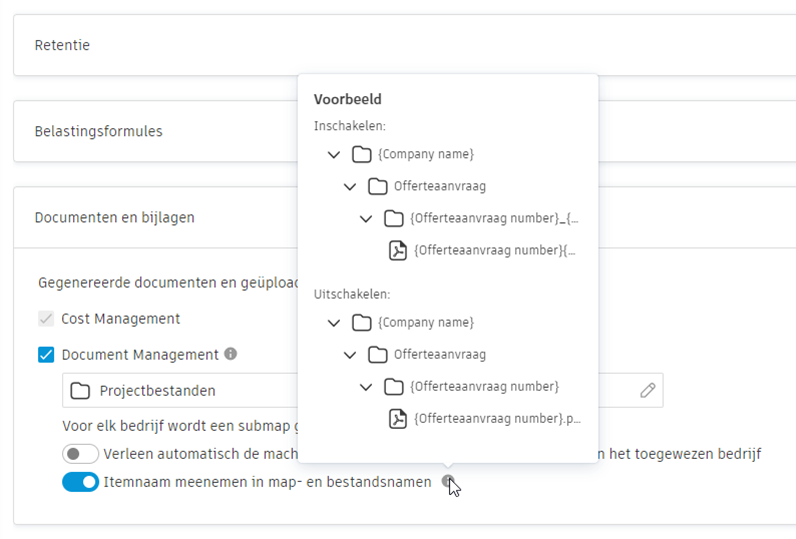Uncheck the Document Management checkbox
The width and height of the screenshot is (796, 539).
(46, 354)
